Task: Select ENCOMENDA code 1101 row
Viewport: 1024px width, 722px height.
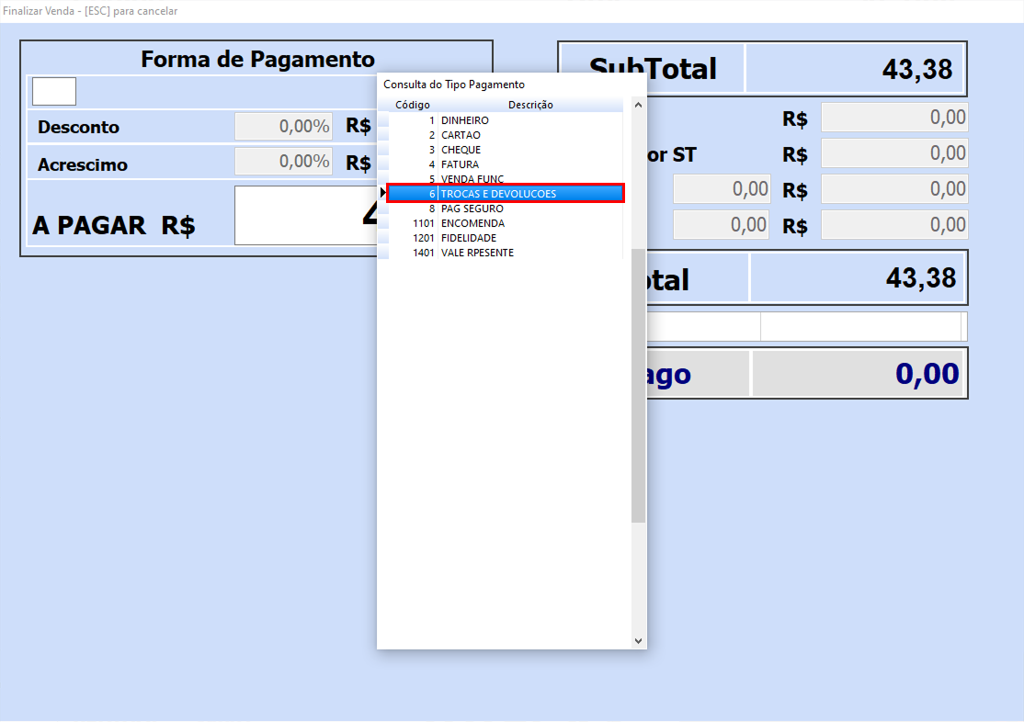Action: pos(472,223)
